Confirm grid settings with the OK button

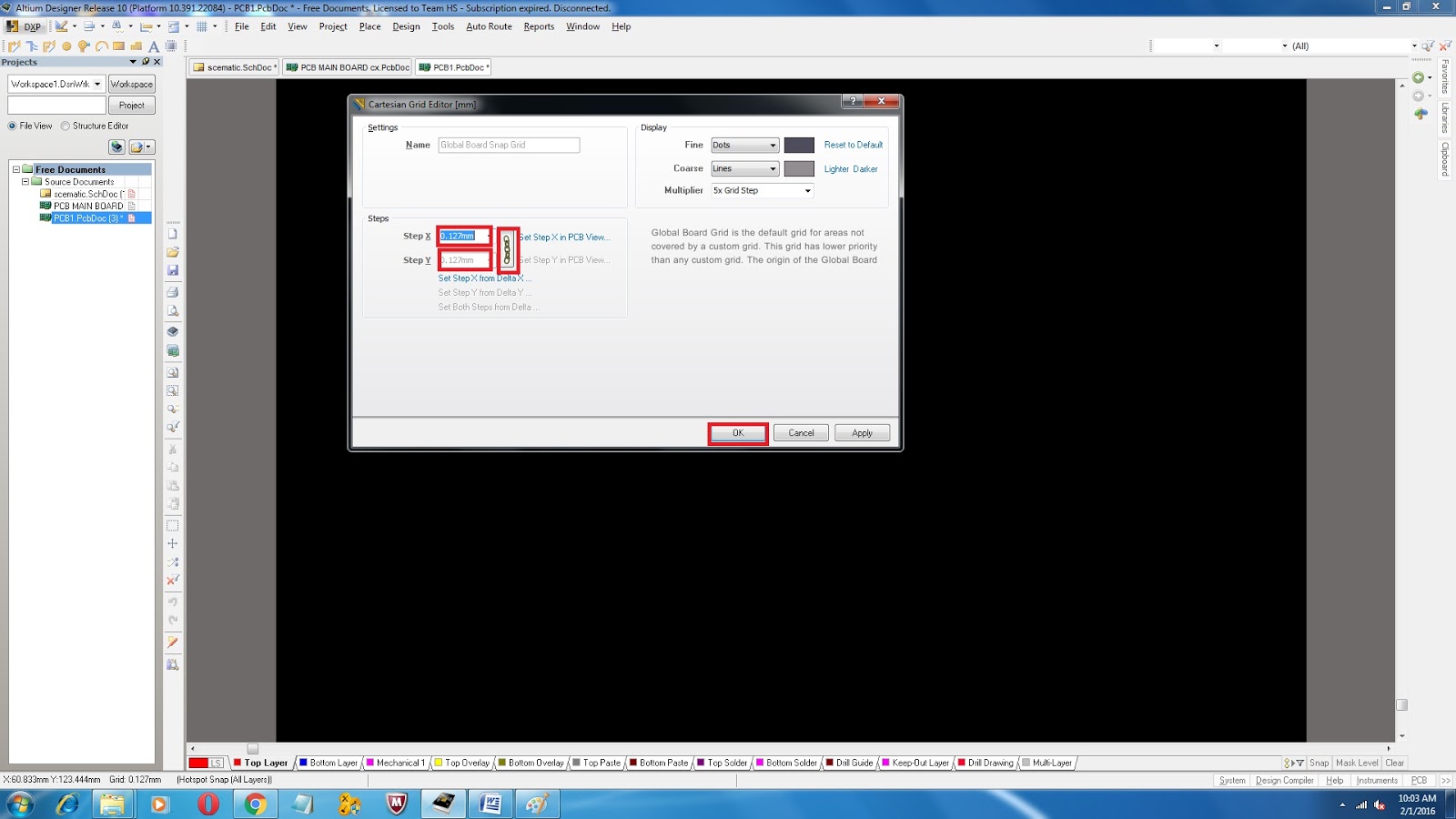coord(737,432)
